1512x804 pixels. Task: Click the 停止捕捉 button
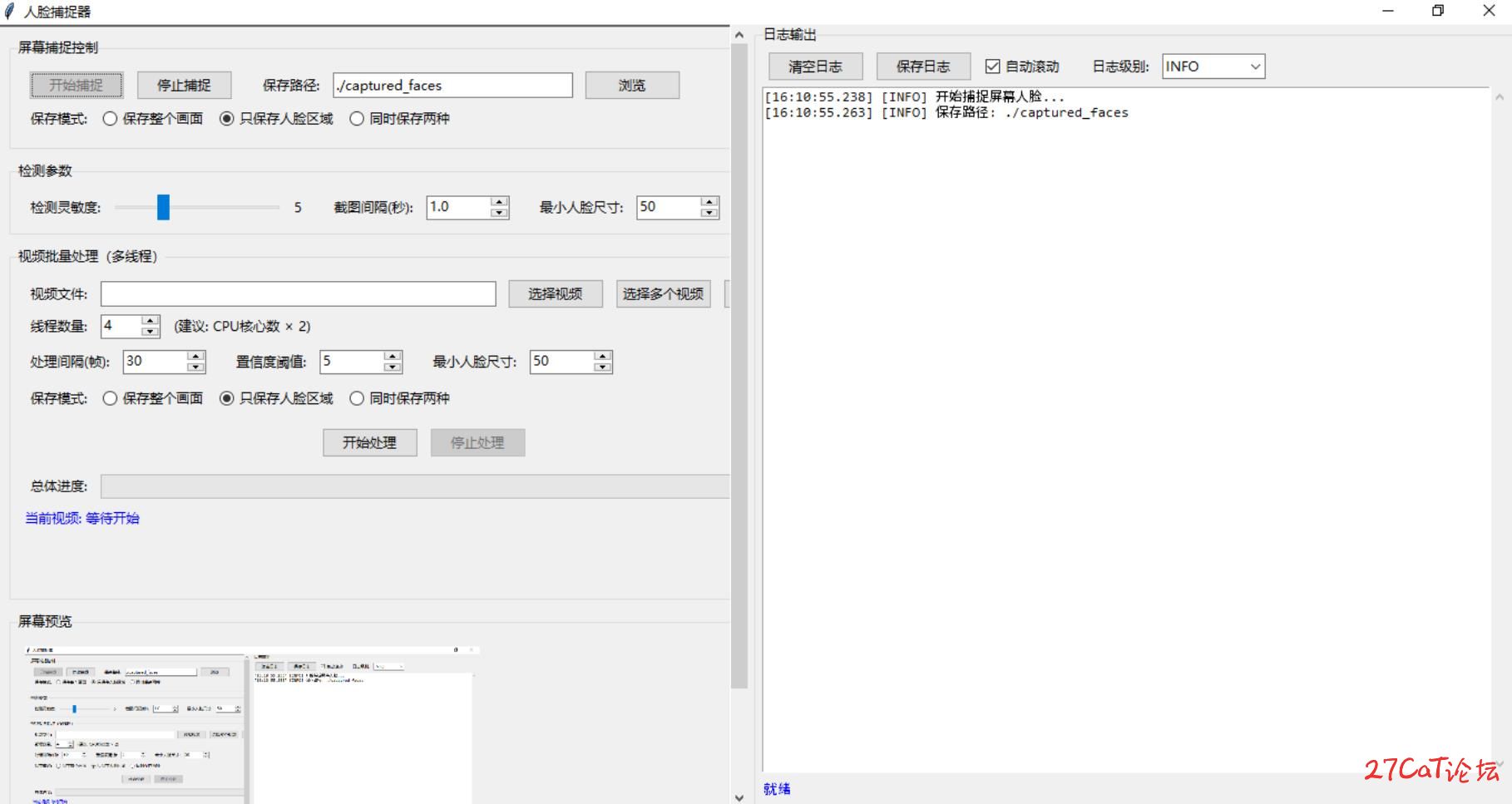(x=184, y=85)
